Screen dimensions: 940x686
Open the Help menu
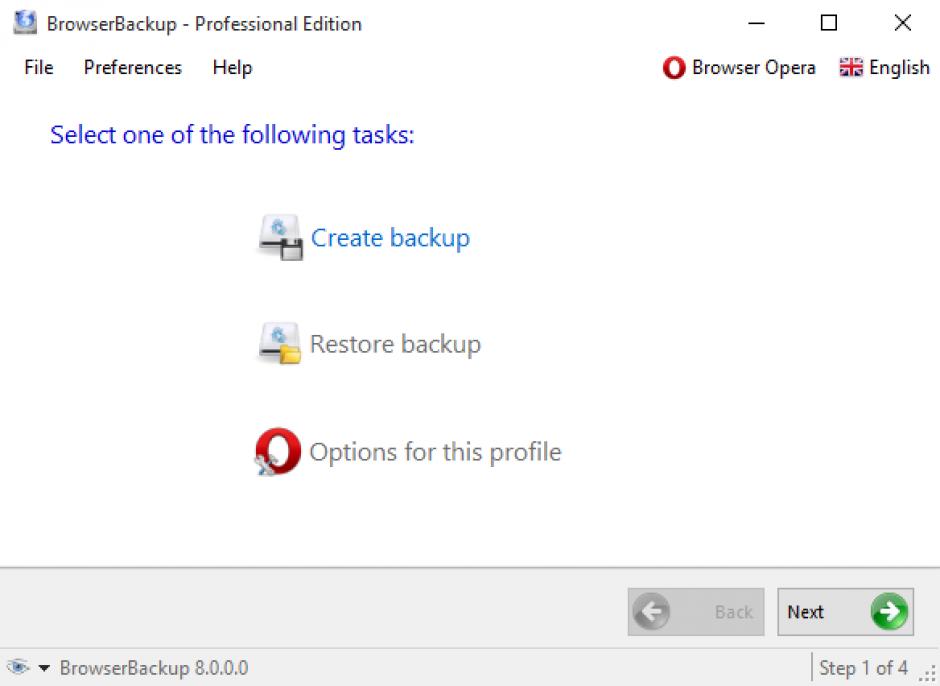(x=232, y=67)
